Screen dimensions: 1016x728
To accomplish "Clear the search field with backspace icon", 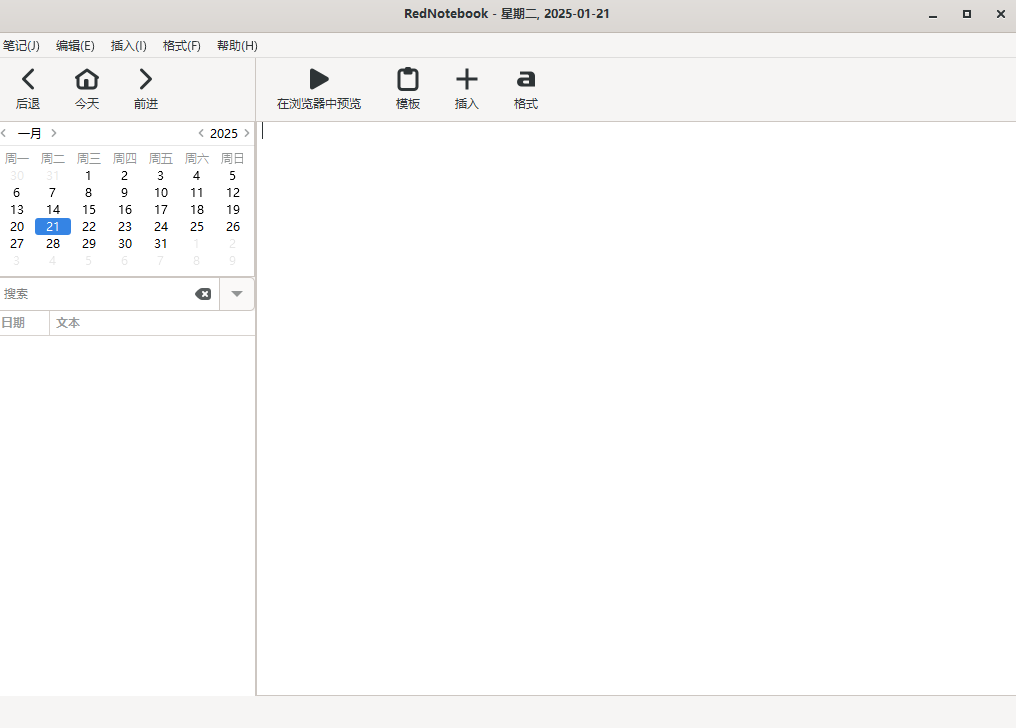I will click(203, 294).
